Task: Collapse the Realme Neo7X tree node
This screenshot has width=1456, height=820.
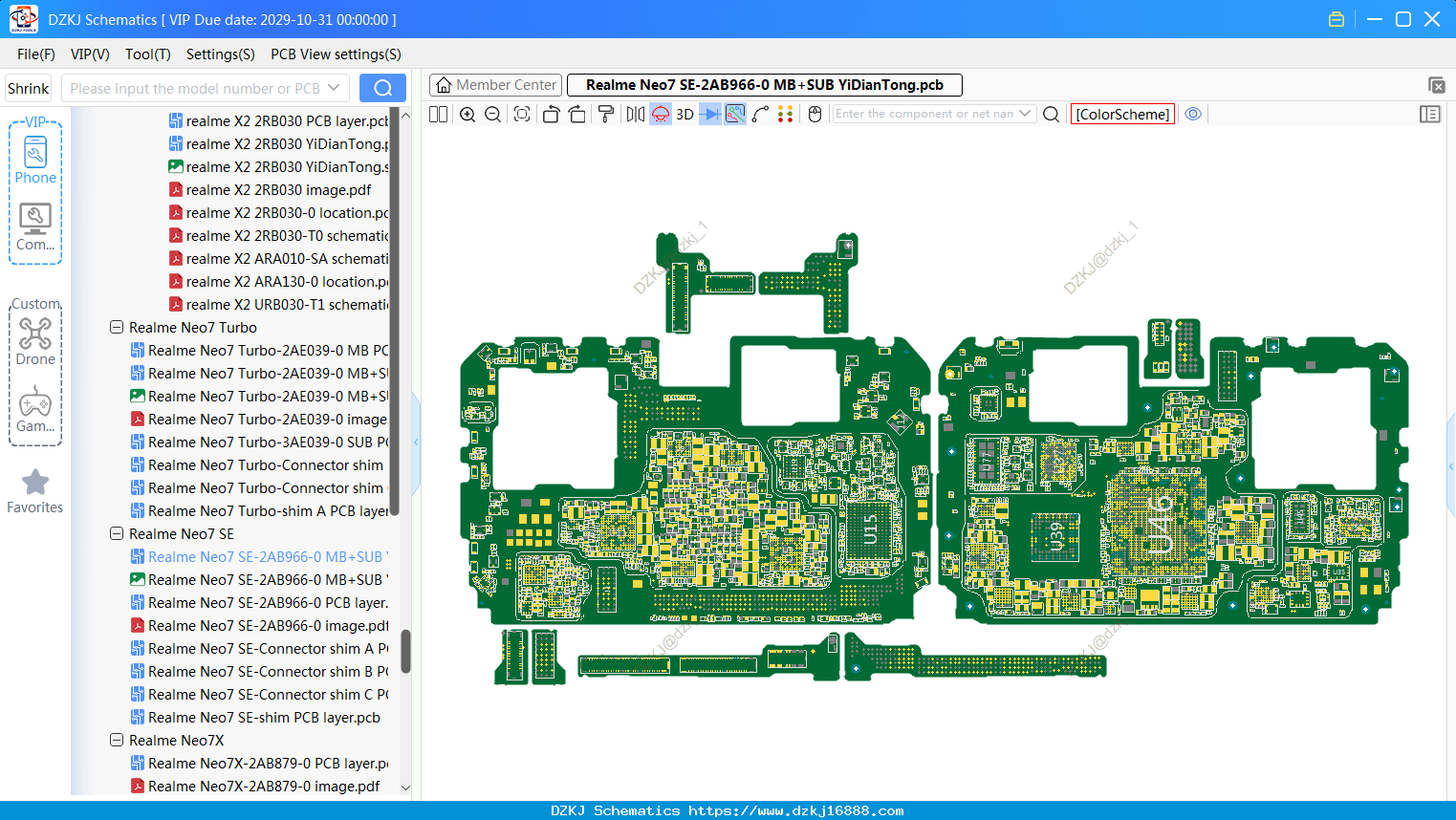Action: pos(117,740)
